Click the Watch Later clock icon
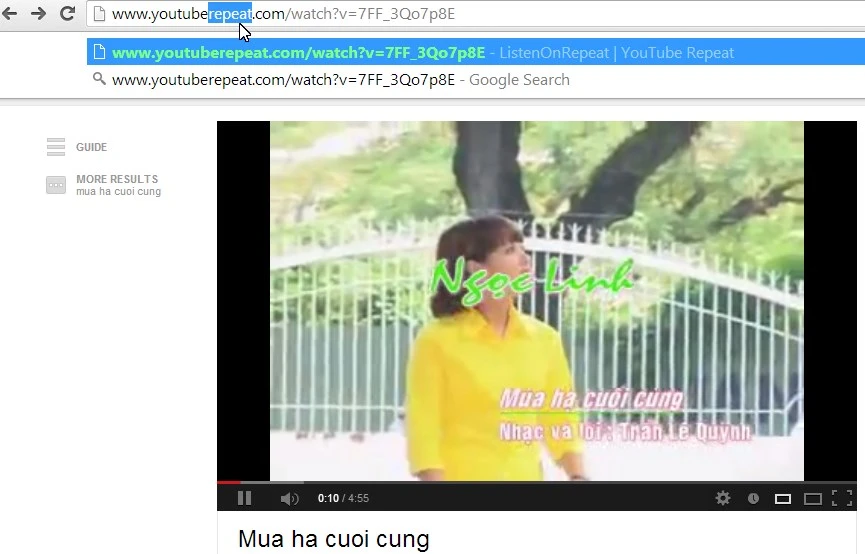 pos(753,498)
